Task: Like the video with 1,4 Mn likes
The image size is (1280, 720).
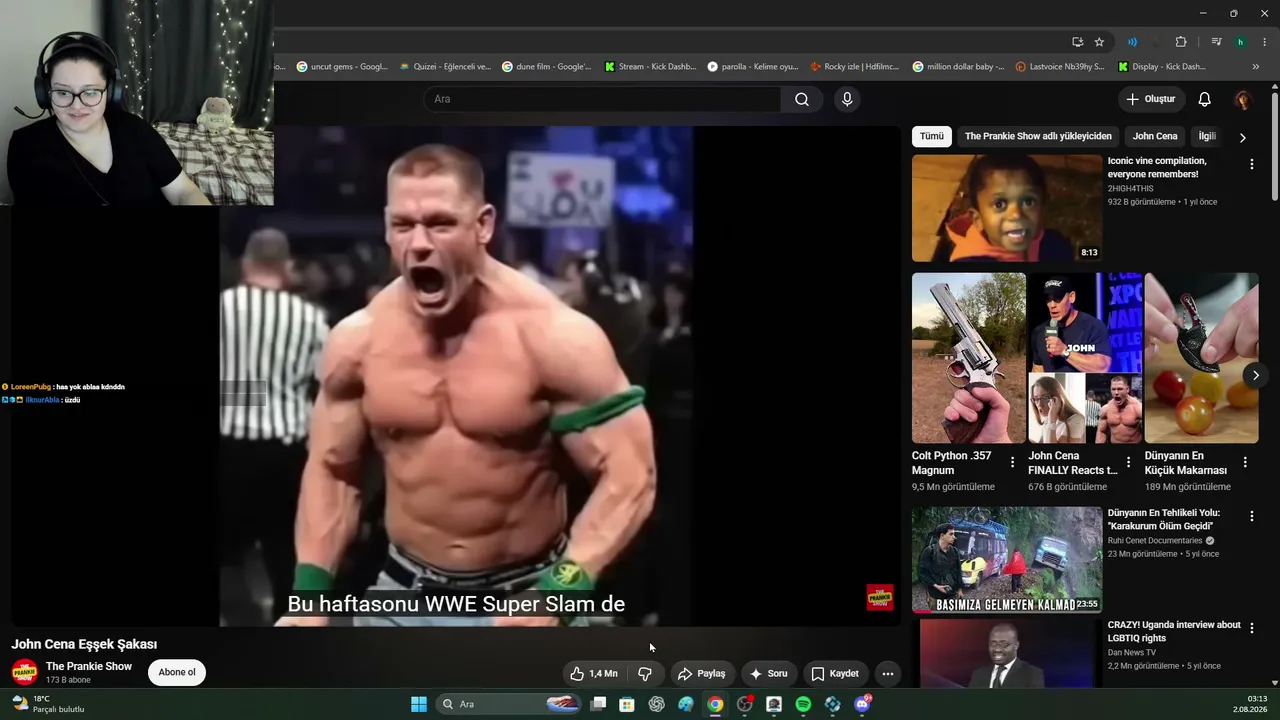Action: click(x=594, y=674)
